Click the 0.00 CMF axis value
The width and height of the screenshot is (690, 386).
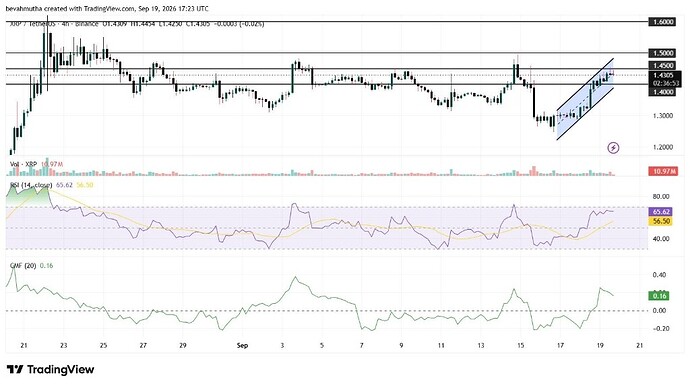coord(660,310)
